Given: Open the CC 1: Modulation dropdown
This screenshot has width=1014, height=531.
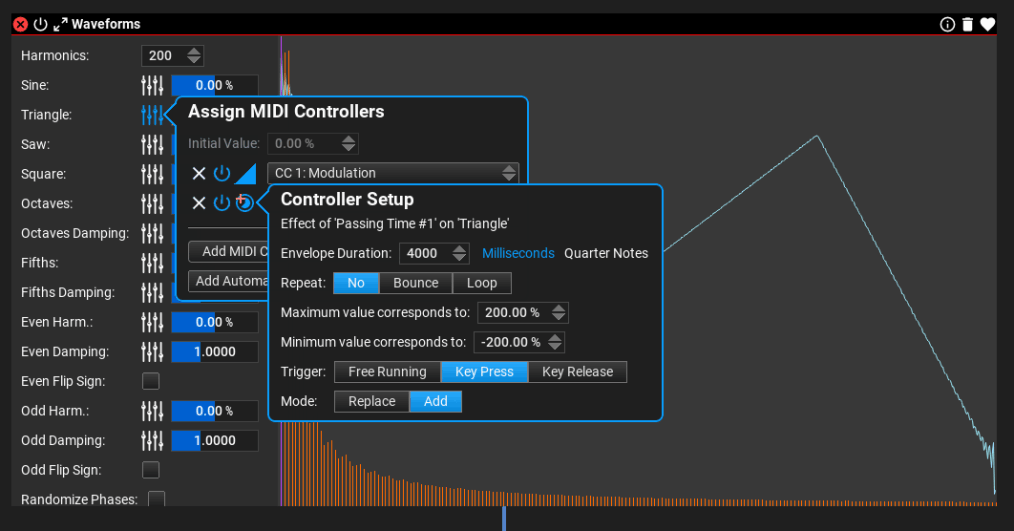Looking at the screenshot, I should coord(393,173).
